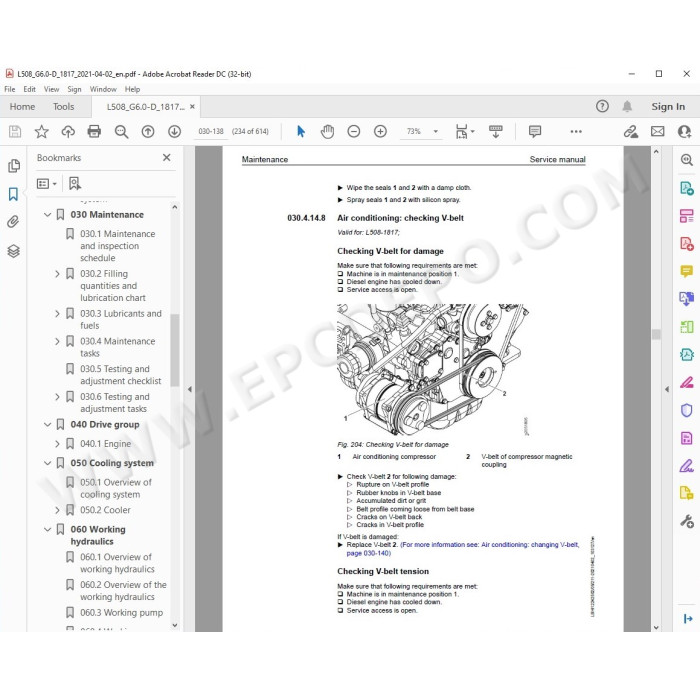Open the 060.3 Working pump bookmark
700x700 pixels.
click(121, 612)
